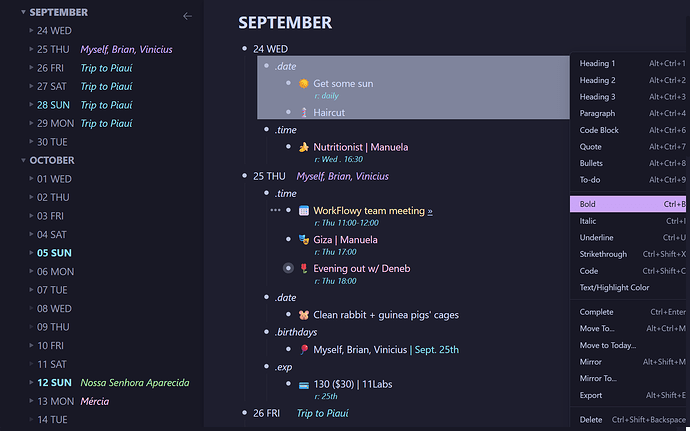Follow the » link after WorkFlowy team meeting
Viewport: 690px width, 431px height.
click(429, 211)
